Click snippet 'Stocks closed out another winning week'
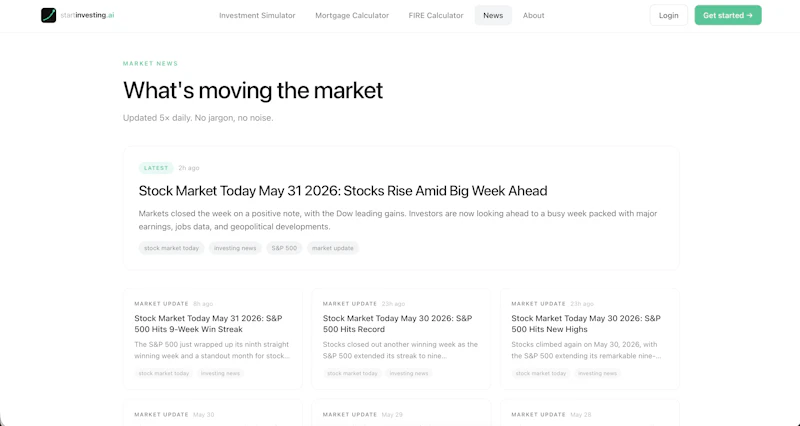 [x=401, y=350]
